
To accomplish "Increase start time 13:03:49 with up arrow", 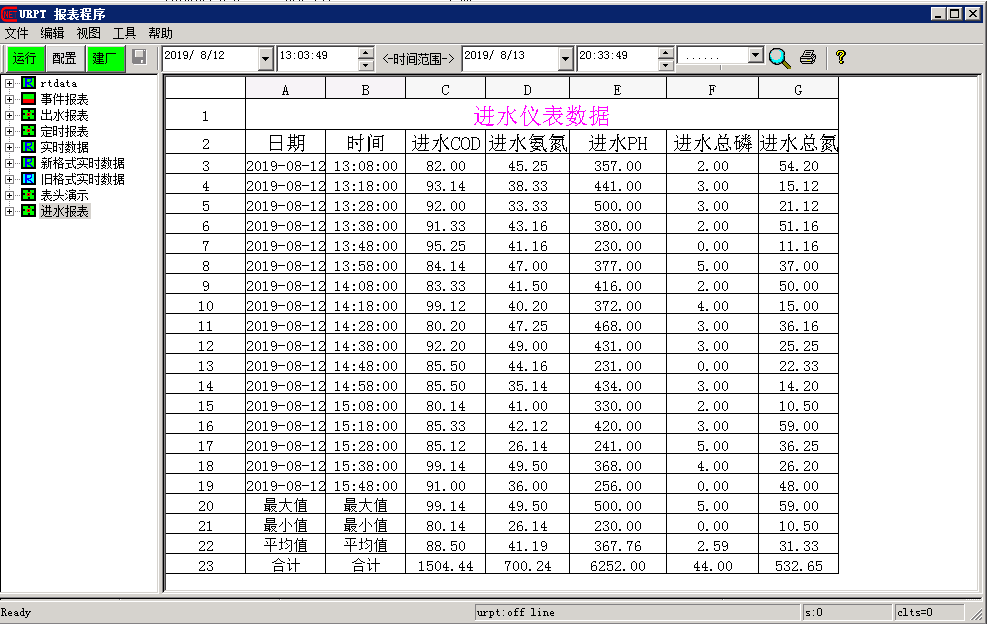I will tap(366, 52).
